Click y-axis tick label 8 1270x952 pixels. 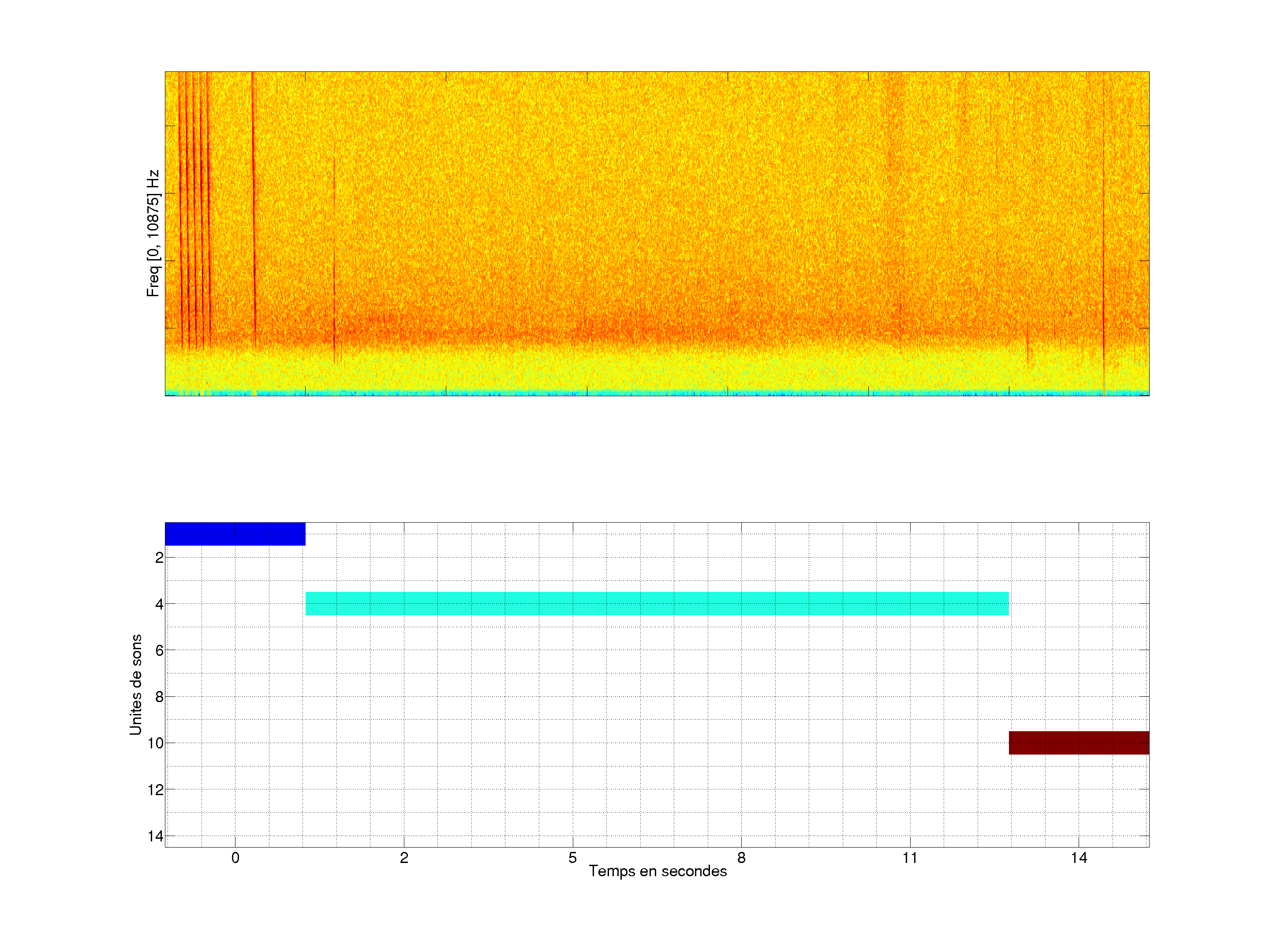click(x=159, y=697)
